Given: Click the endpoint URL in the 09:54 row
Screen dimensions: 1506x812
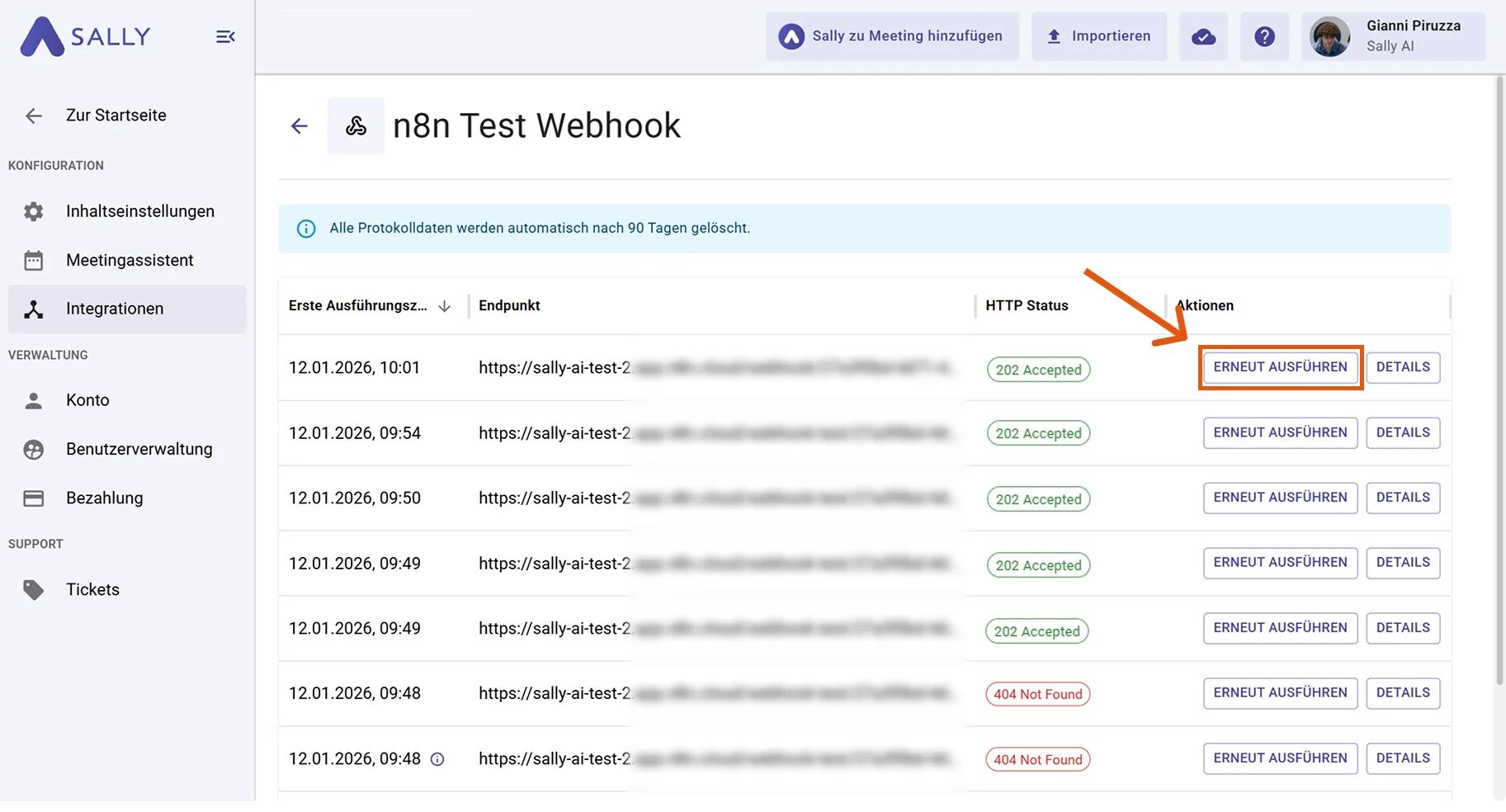Looking at the screenshot, I should pos(716,433).
